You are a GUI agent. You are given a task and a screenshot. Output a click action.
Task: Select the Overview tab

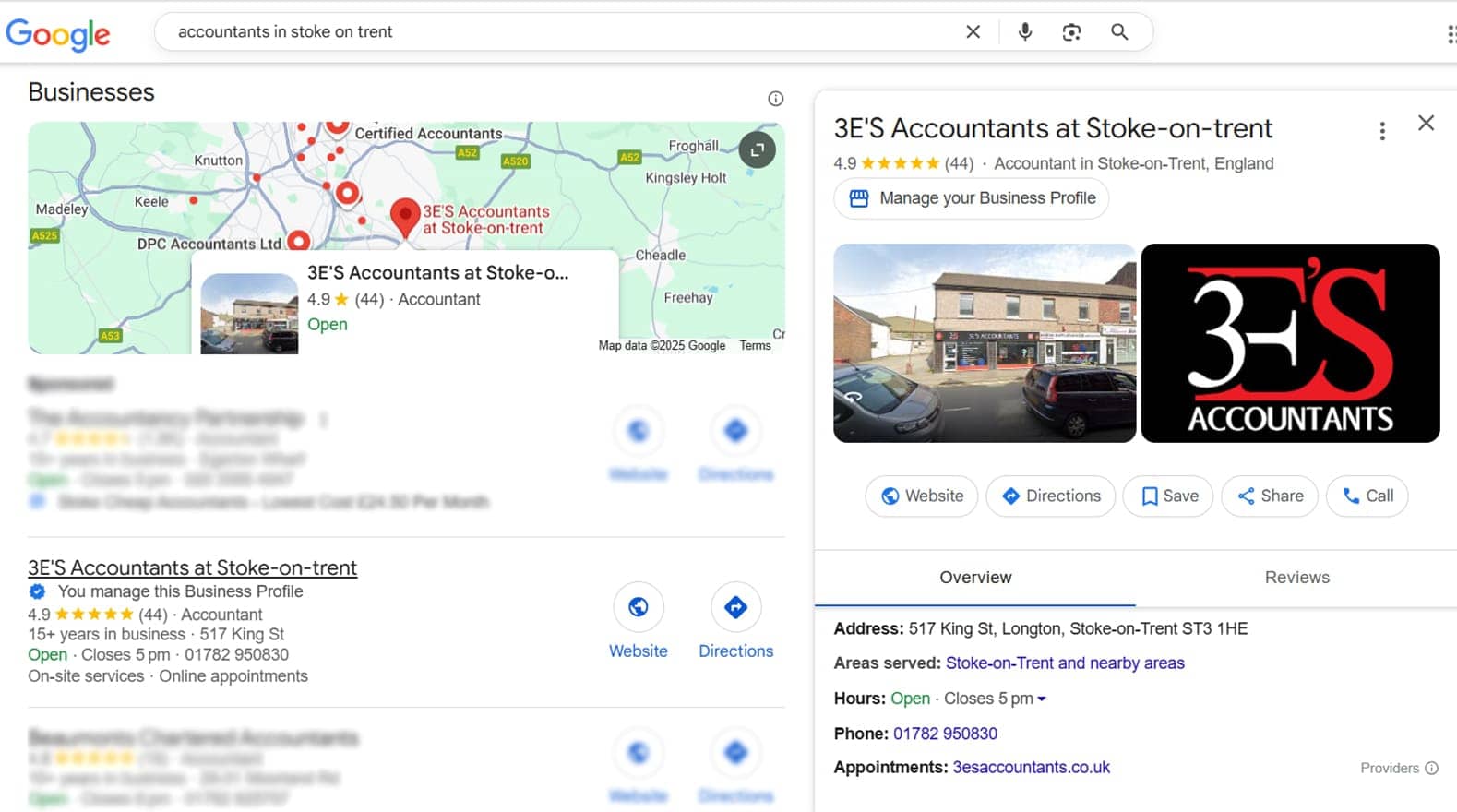point(975,578)
